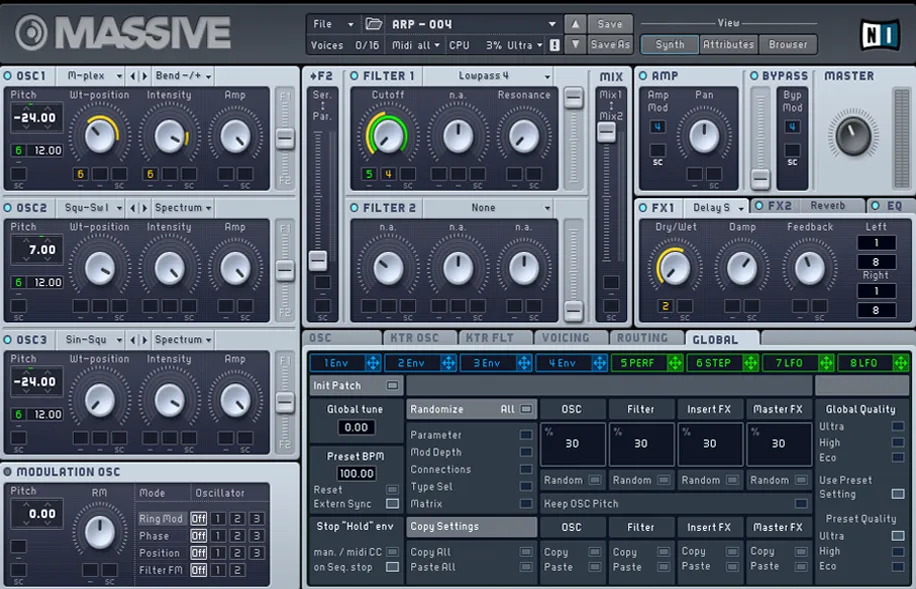Click the Filter 1 Cutoff knob
916x589 pixels.
coord(388,136)
